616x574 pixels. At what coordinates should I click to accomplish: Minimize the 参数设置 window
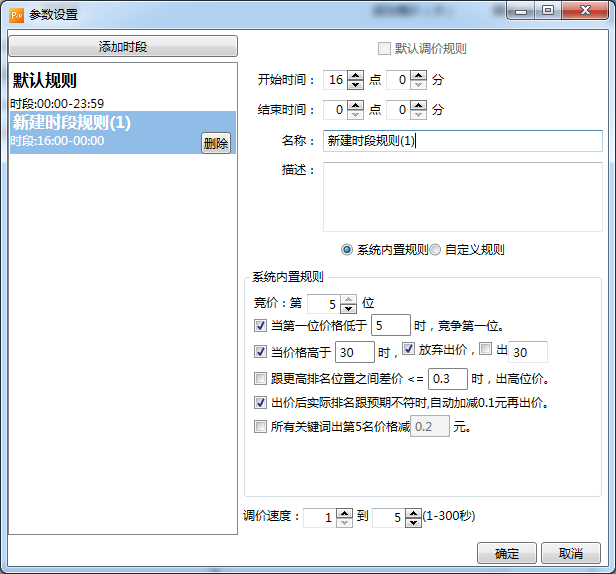521,11
